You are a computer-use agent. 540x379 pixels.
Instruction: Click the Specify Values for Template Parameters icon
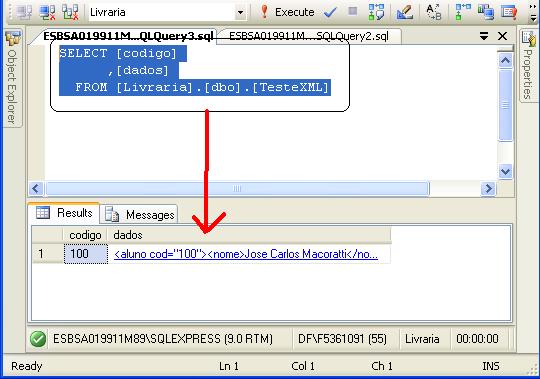tap(433, 12)
